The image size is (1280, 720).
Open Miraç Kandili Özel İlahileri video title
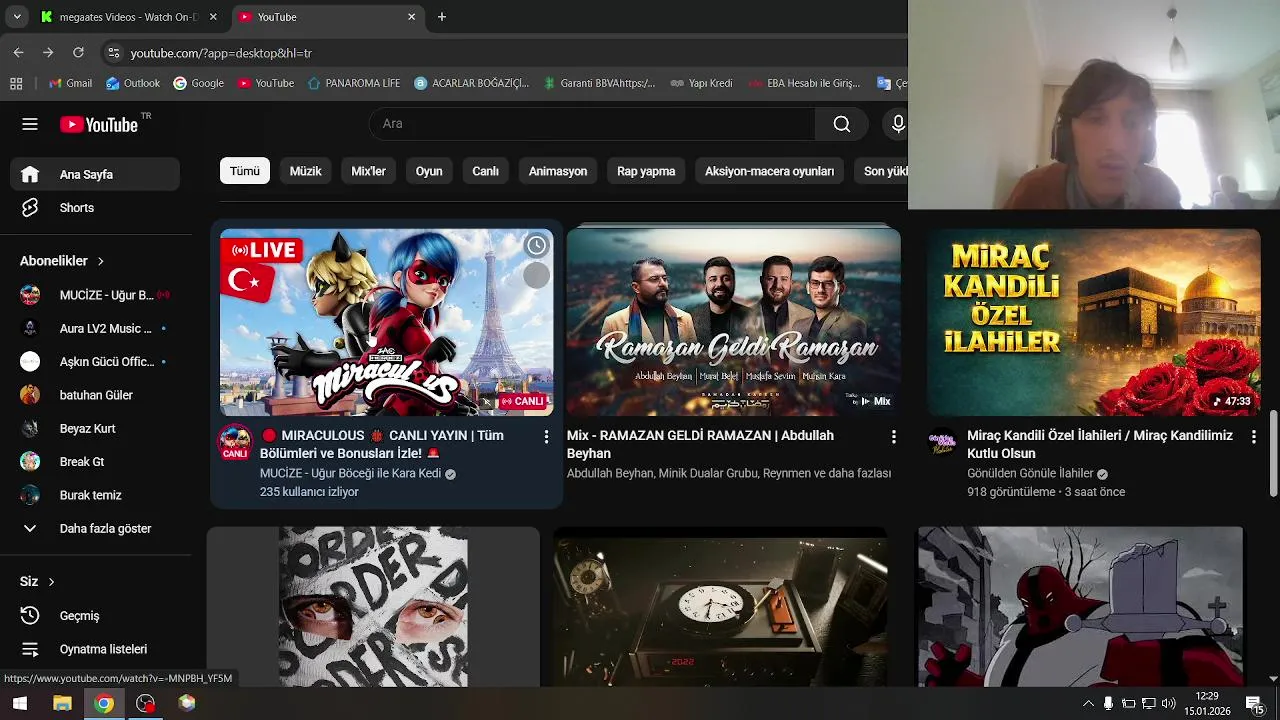pyautogui.click(x=1100, y=444)
